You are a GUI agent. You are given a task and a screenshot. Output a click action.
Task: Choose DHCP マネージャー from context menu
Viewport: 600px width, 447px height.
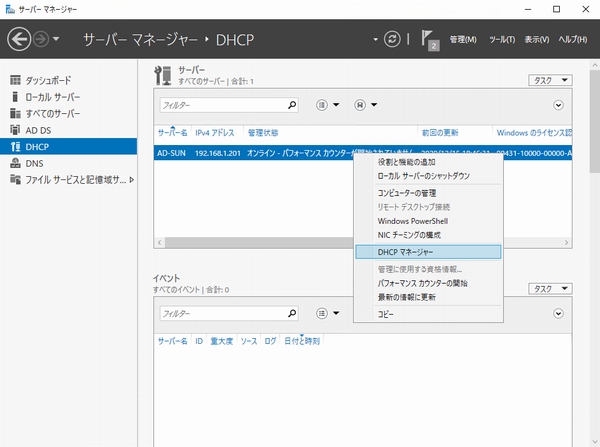[428, 252]
